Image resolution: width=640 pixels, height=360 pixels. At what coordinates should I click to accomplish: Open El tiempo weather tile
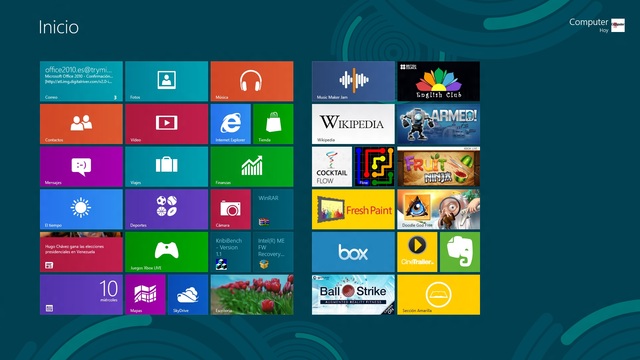coord(81,209)
